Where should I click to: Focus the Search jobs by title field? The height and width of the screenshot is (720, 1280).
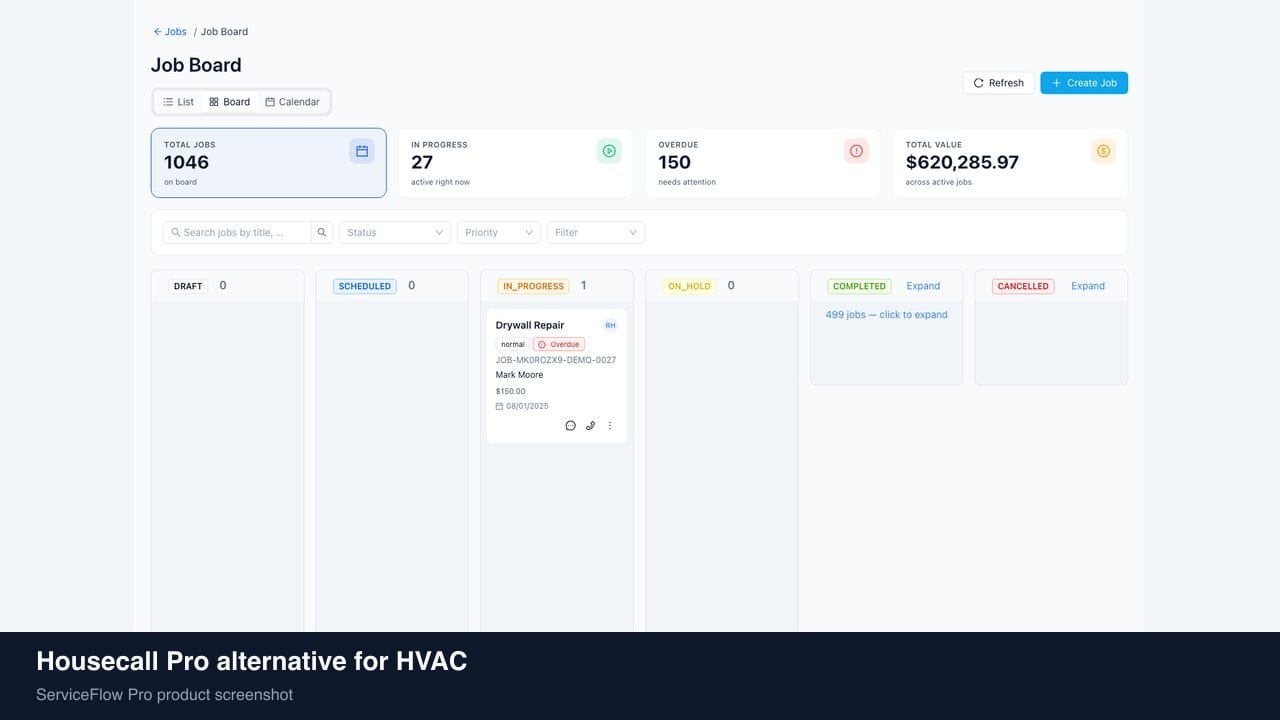[237, 233]
